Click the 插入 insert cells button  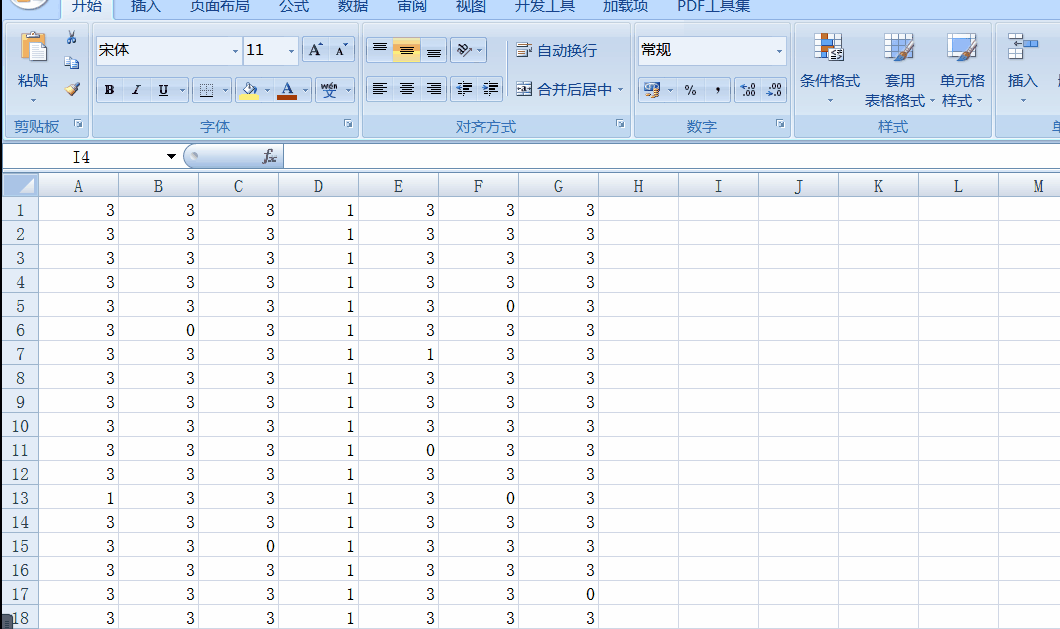click(x=1022, y=69)
